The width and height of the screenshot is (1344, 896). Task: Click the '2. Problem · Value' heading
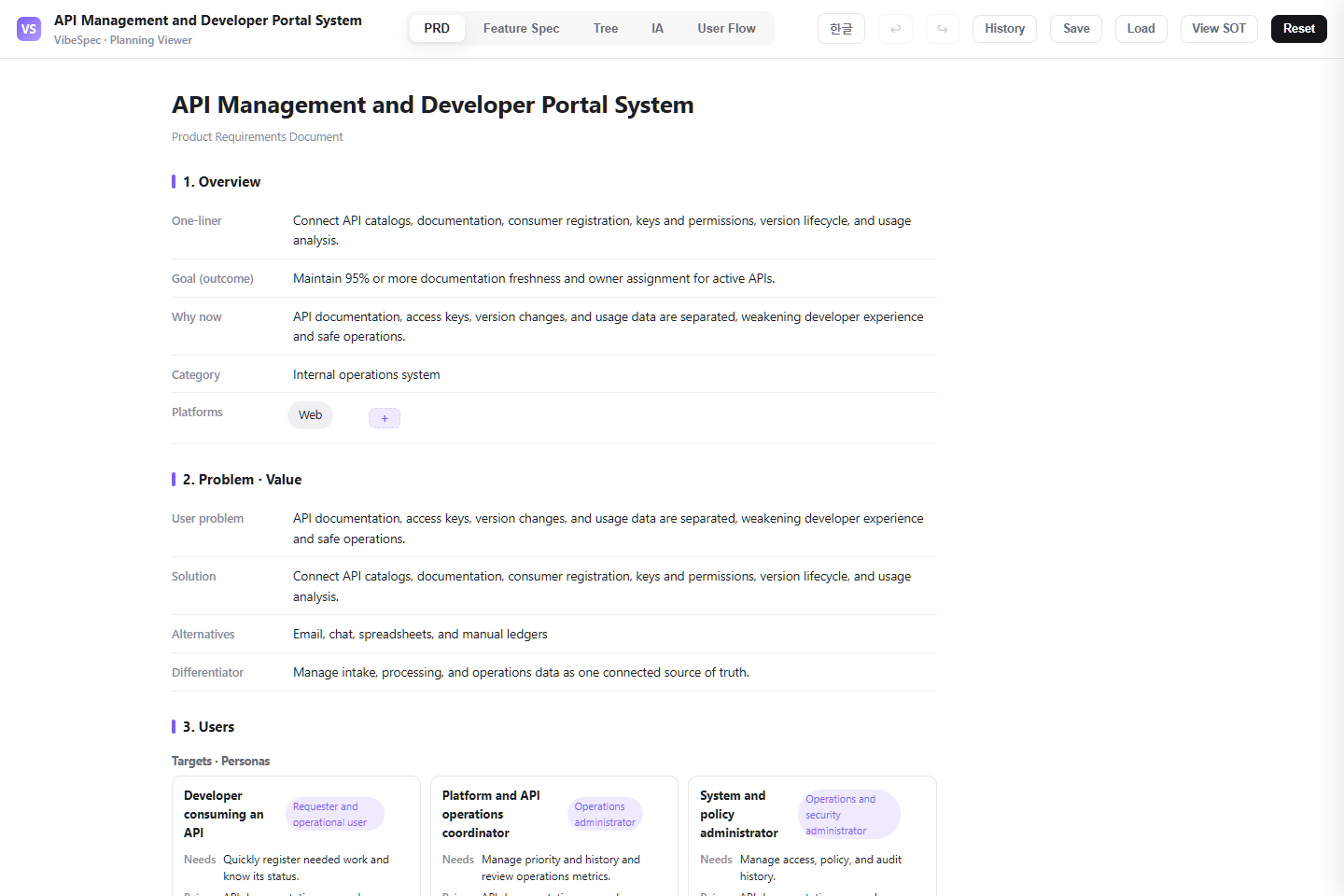(243, 480)
